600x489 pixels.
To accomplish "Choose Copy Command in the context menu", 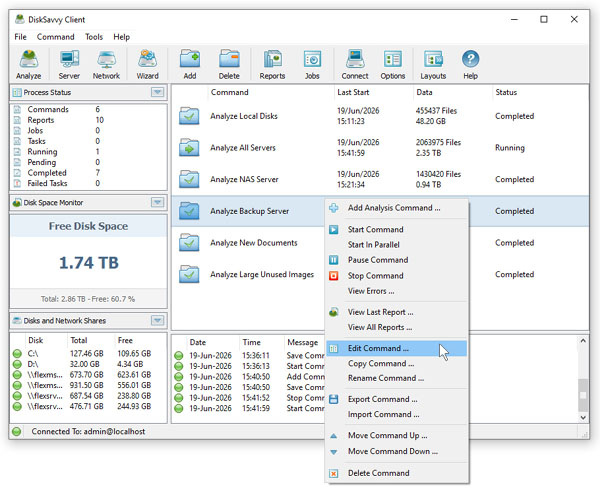I will click(397, 363).
